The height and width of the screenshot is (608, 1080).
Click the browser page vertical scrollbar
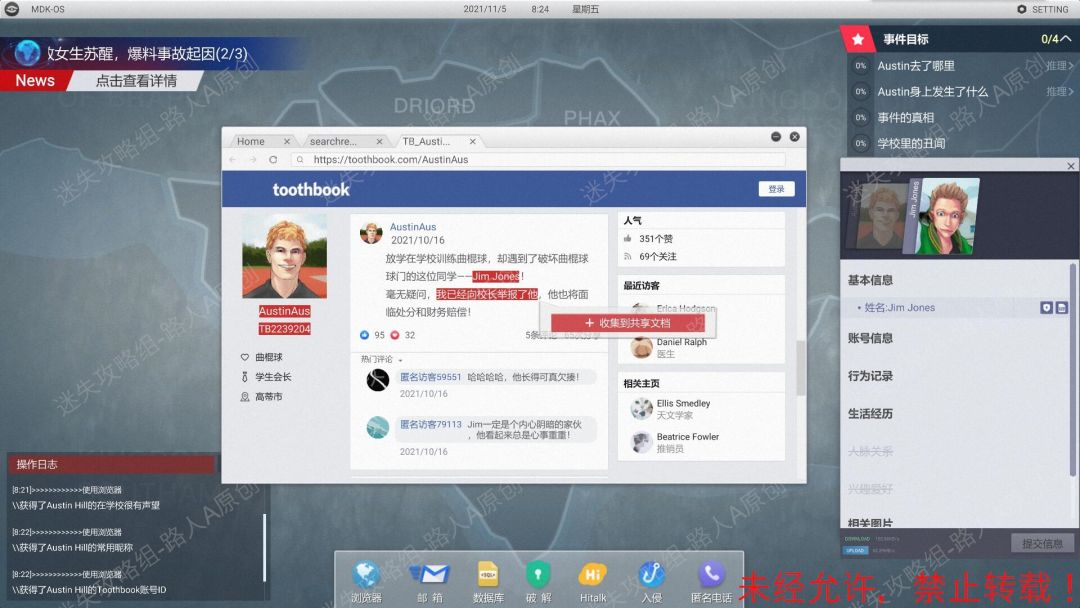800,368
